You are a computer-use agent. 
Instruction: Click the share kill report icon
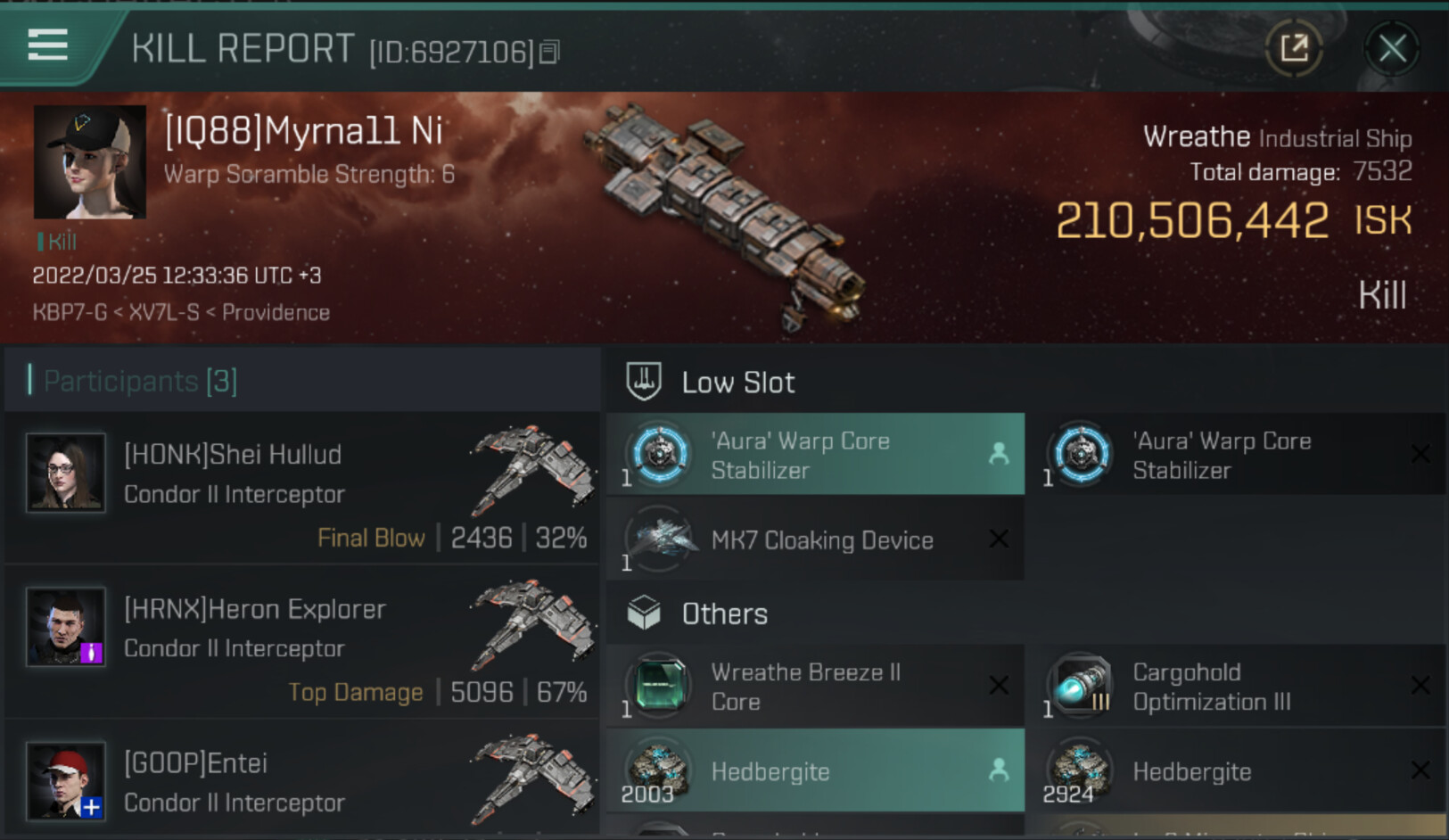pyautogui.click(x=1294, y=48)
